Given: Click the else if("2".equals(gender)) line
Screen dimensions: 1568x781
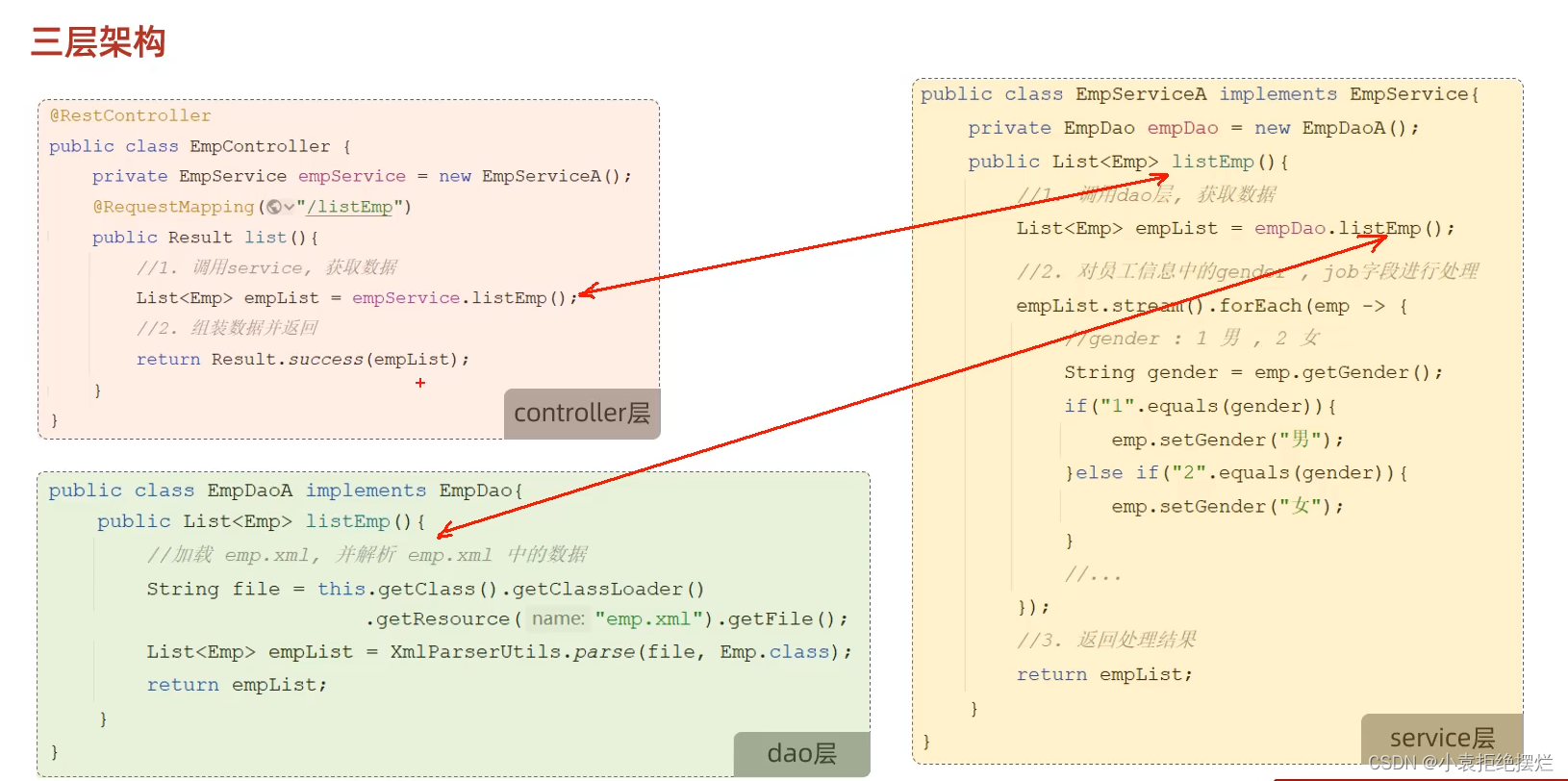Looking at the screenshot, I should click(1236, 473).
